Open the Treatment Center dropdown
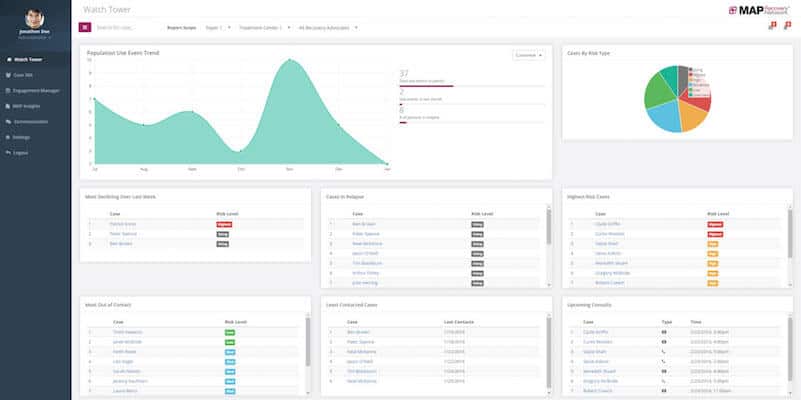The height and width of the screenshot is (400, 801). [265, 28]
